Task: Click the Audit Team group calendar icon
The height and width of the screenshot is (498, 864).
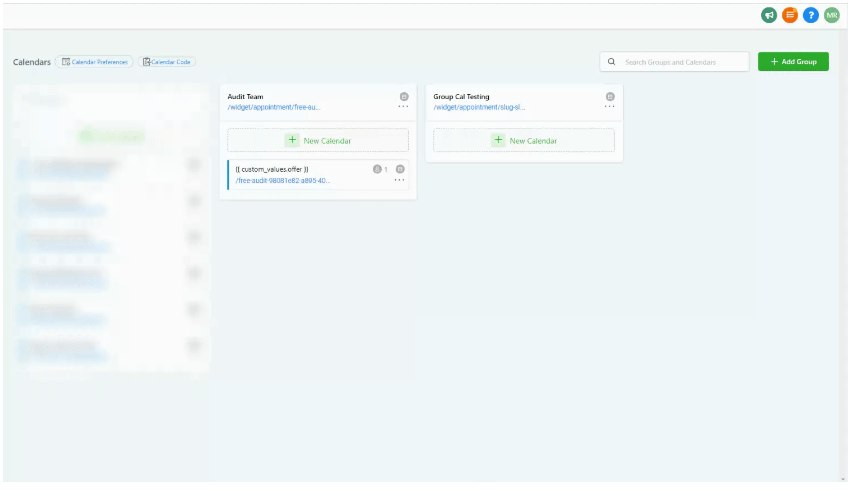Action: (x=404, y=97)
